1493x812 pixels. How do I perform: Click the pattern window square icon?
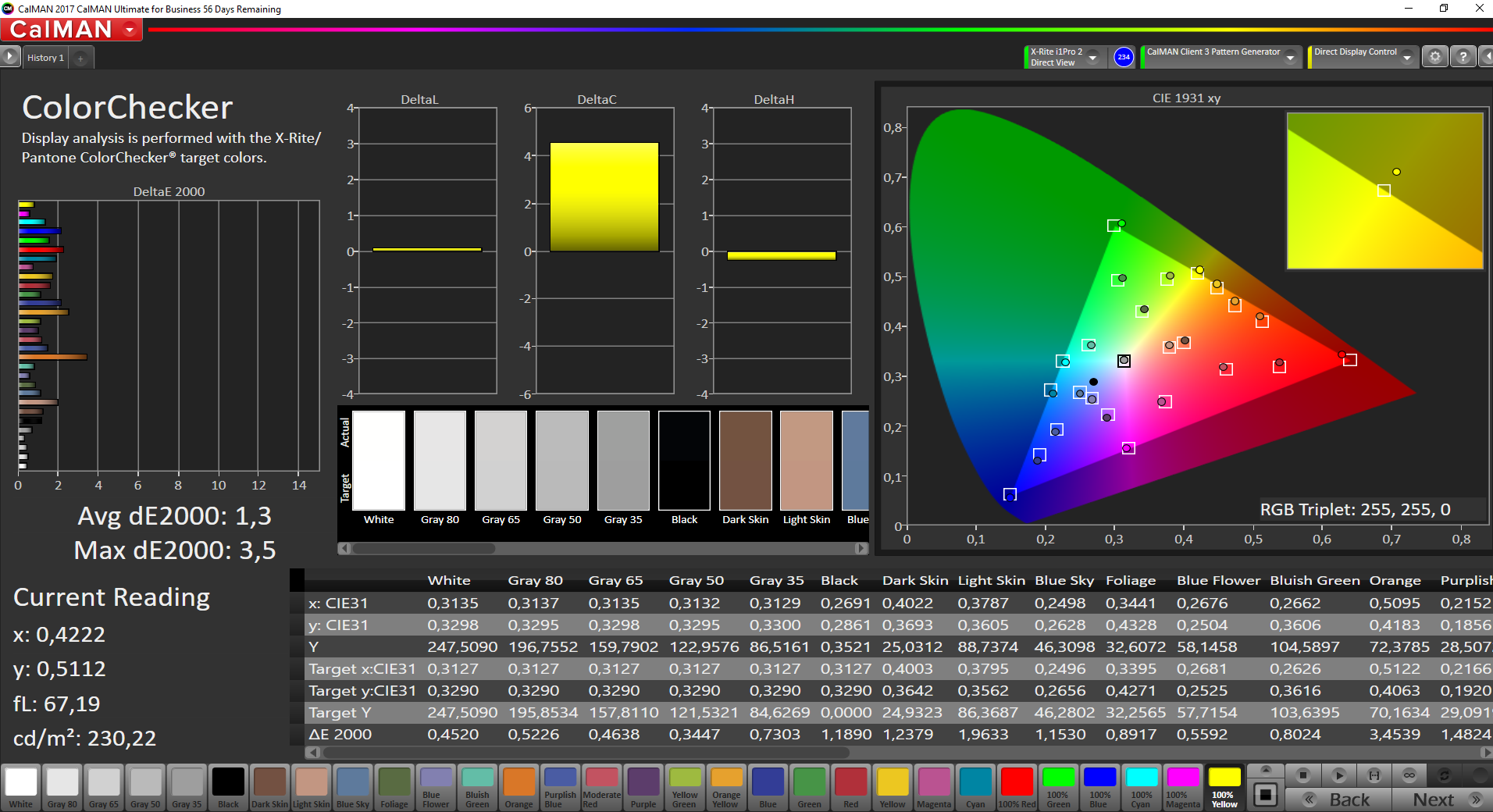pyautogui.click(x=1266, y=796)
